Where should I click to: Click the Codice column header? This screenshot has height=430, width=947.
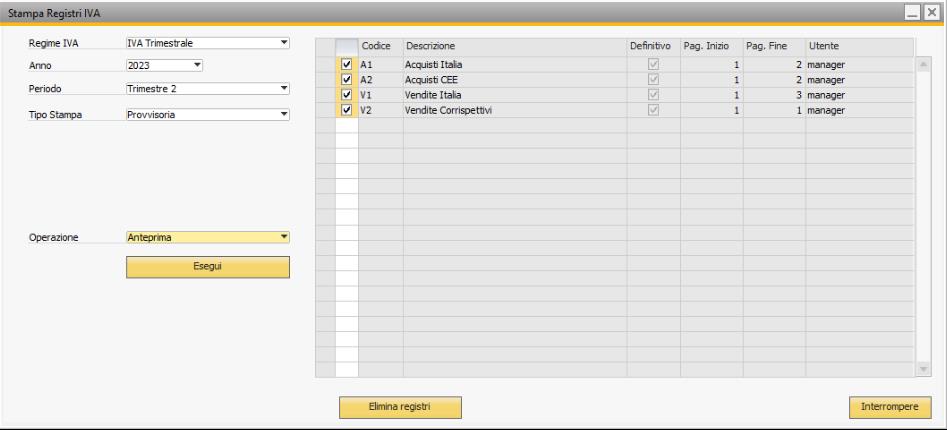coord(380,47)
